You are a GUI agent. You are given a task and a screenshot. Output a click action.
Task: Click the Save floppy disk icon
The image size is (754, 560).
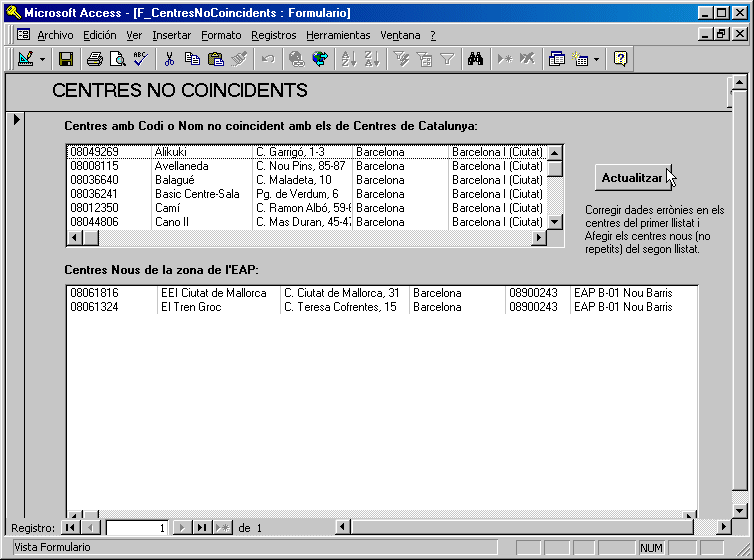(65, 59)
